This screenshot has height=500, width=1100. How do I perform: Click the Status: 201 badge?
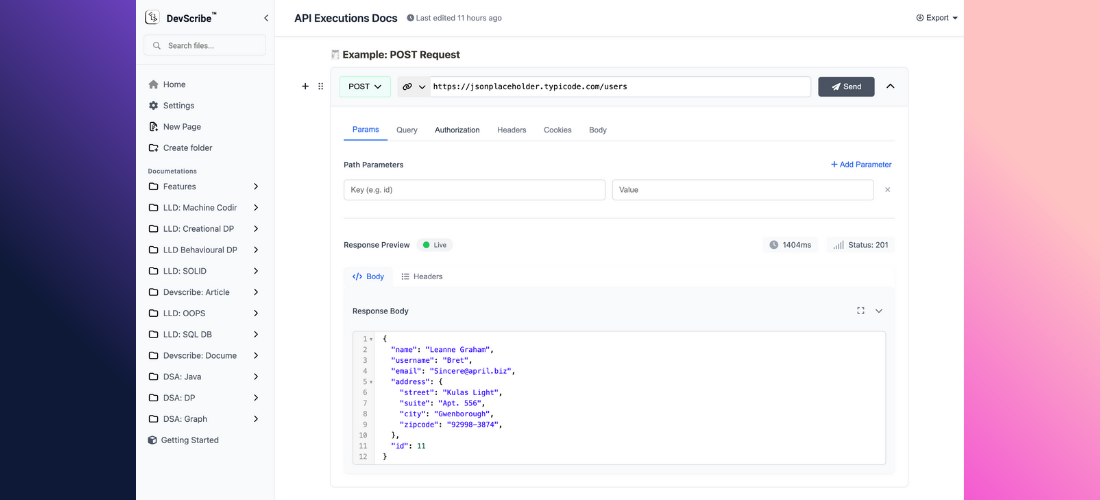pyautogui.click(x=861, y=245)
